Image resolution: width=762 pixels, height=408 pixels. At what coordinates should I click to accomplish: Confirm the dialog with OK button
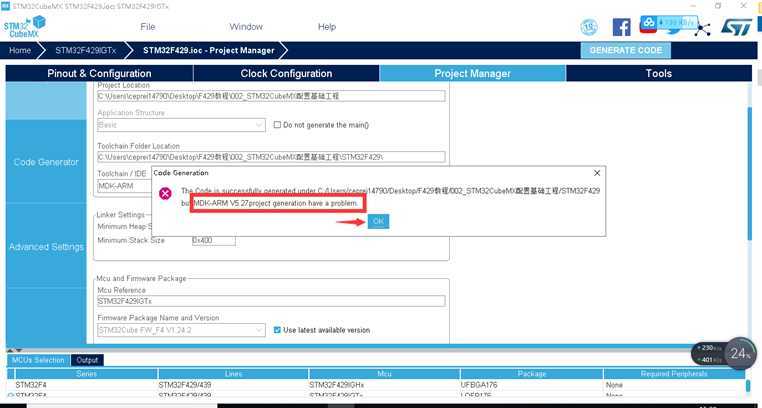378,221
